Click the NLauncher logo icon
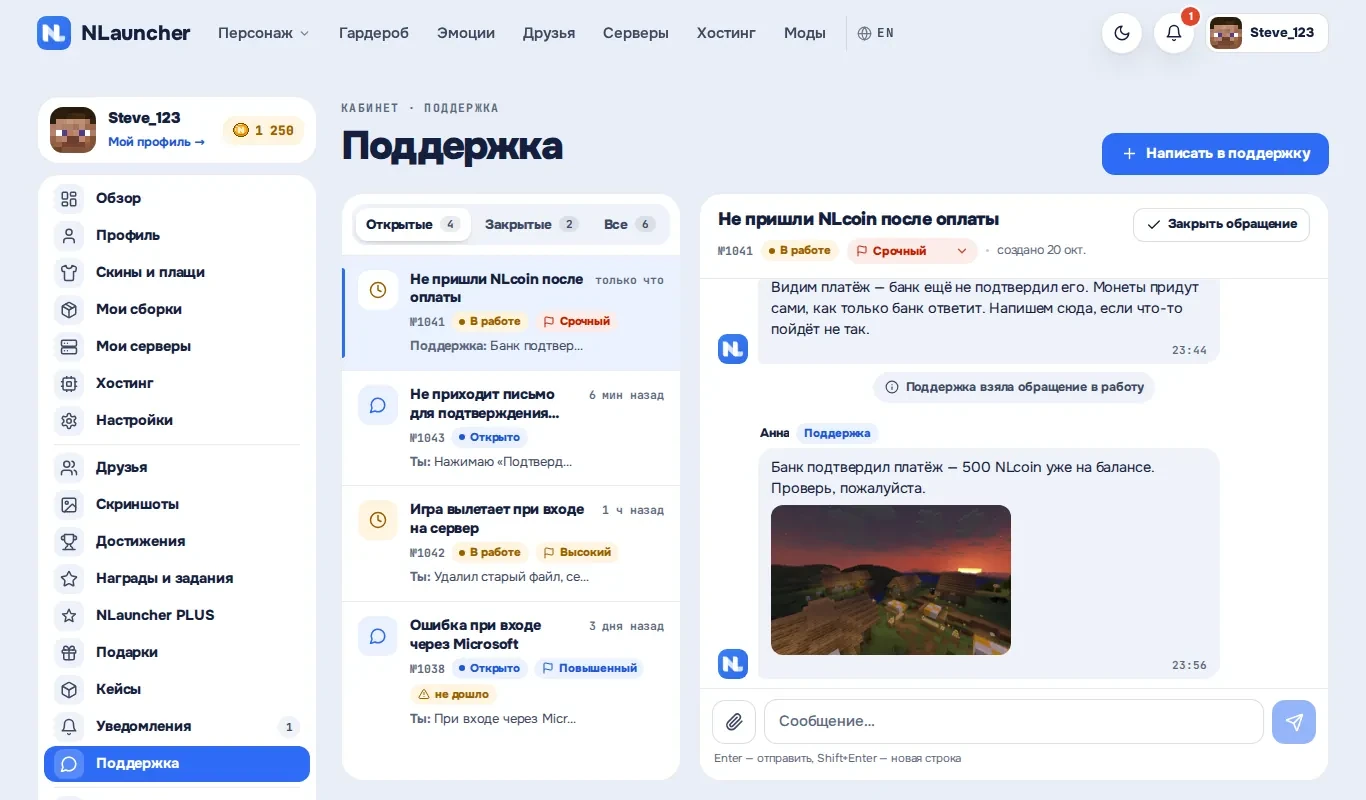This screenshot has height=800, width=1366. [54, 32]
